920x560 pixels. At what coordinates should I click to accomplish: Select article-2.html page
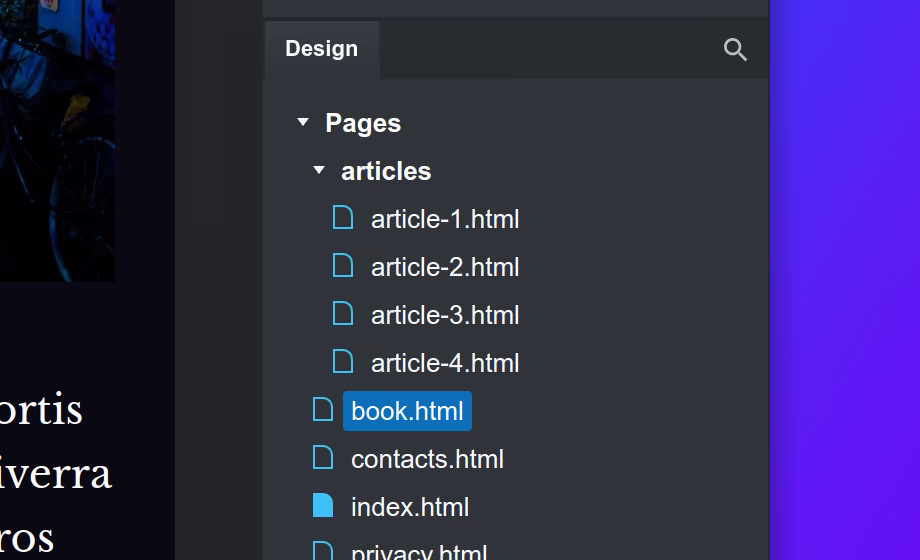[444, 267]
